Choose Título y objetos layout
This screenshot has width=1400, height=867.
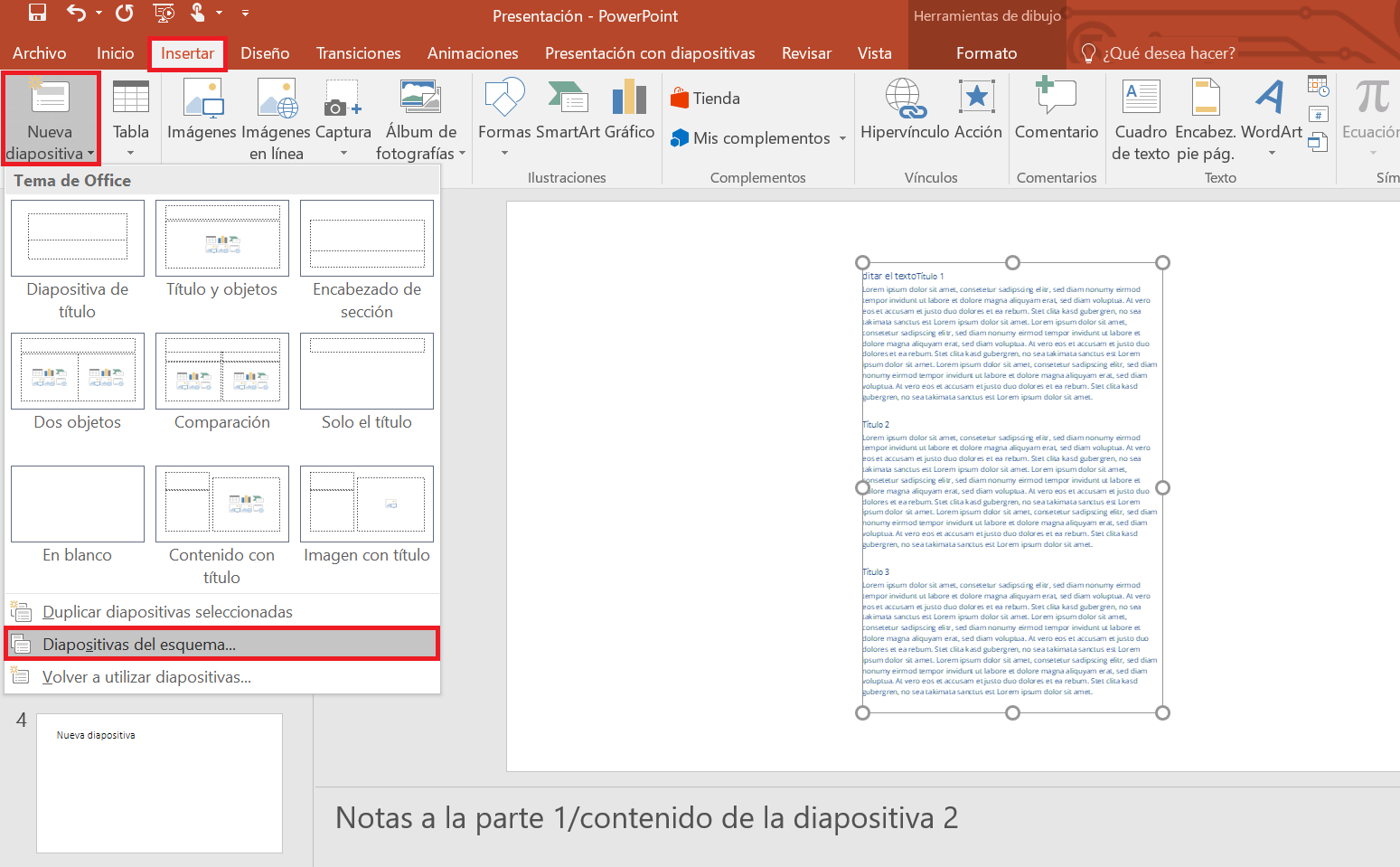(222, 250)
